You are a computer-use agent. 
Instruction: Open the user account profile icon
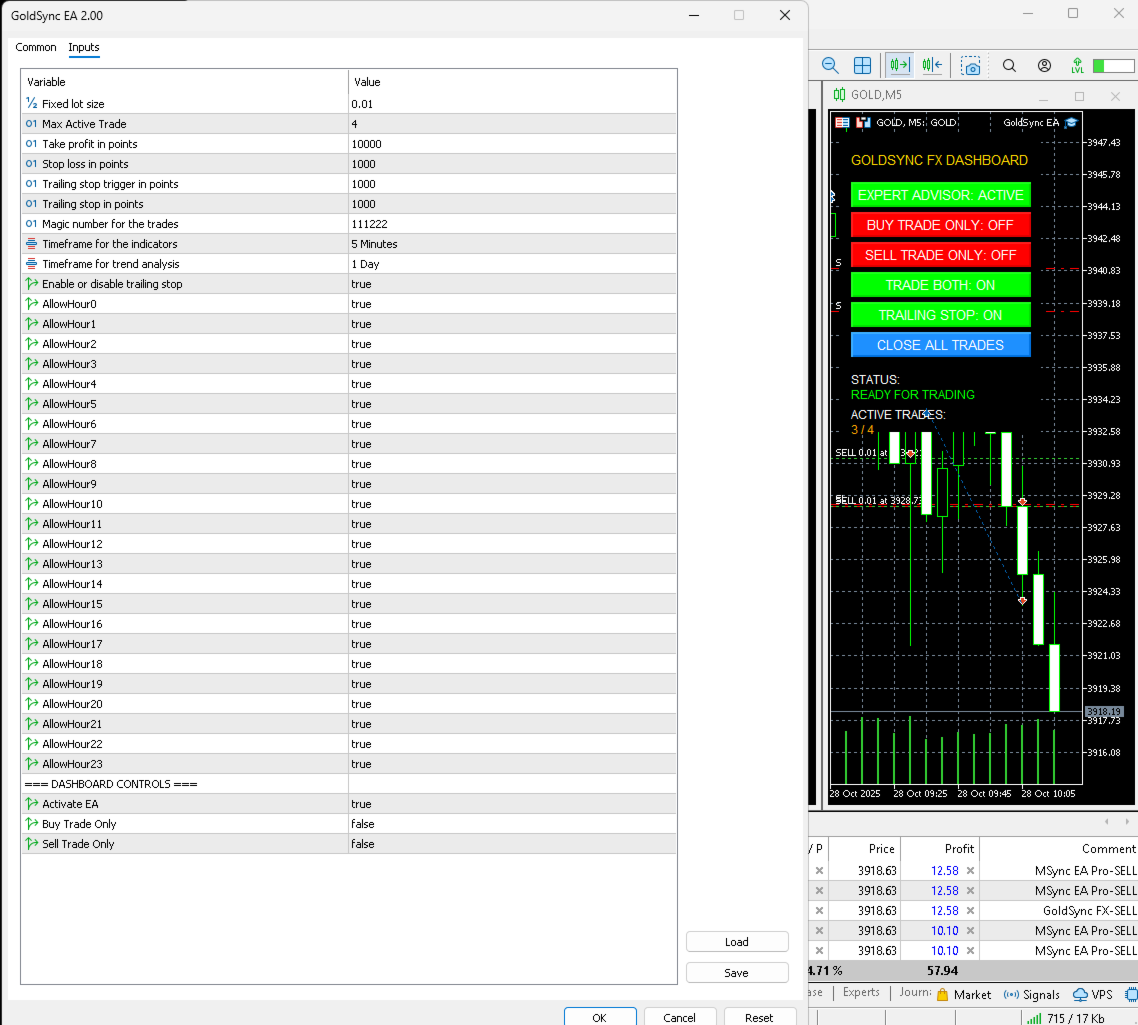click(1044, 66)
